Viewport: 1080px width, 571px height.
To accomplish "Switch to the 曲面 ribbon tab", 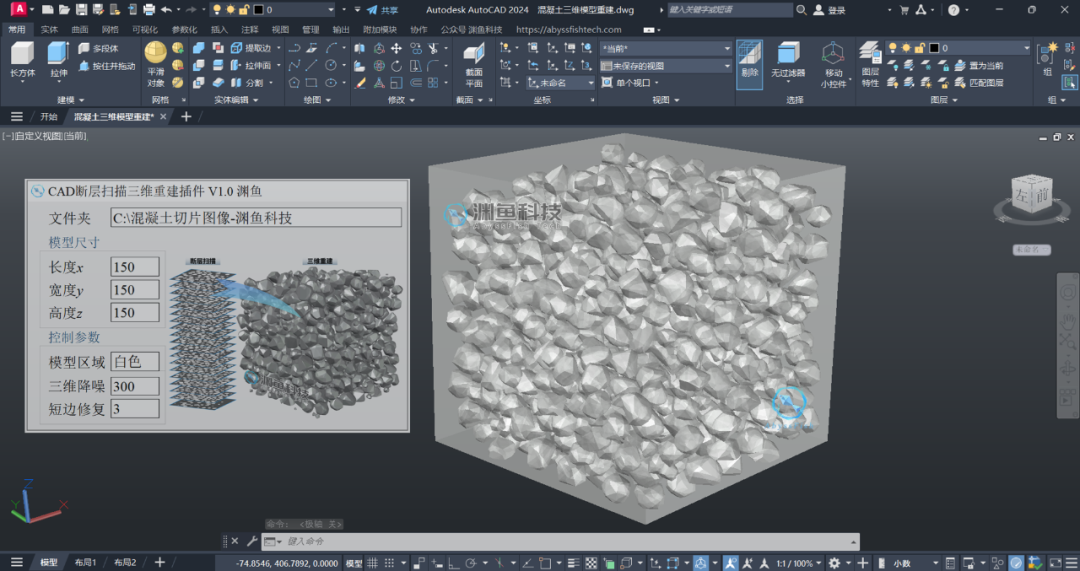I will pyautogui.click(x=80, y=30).
